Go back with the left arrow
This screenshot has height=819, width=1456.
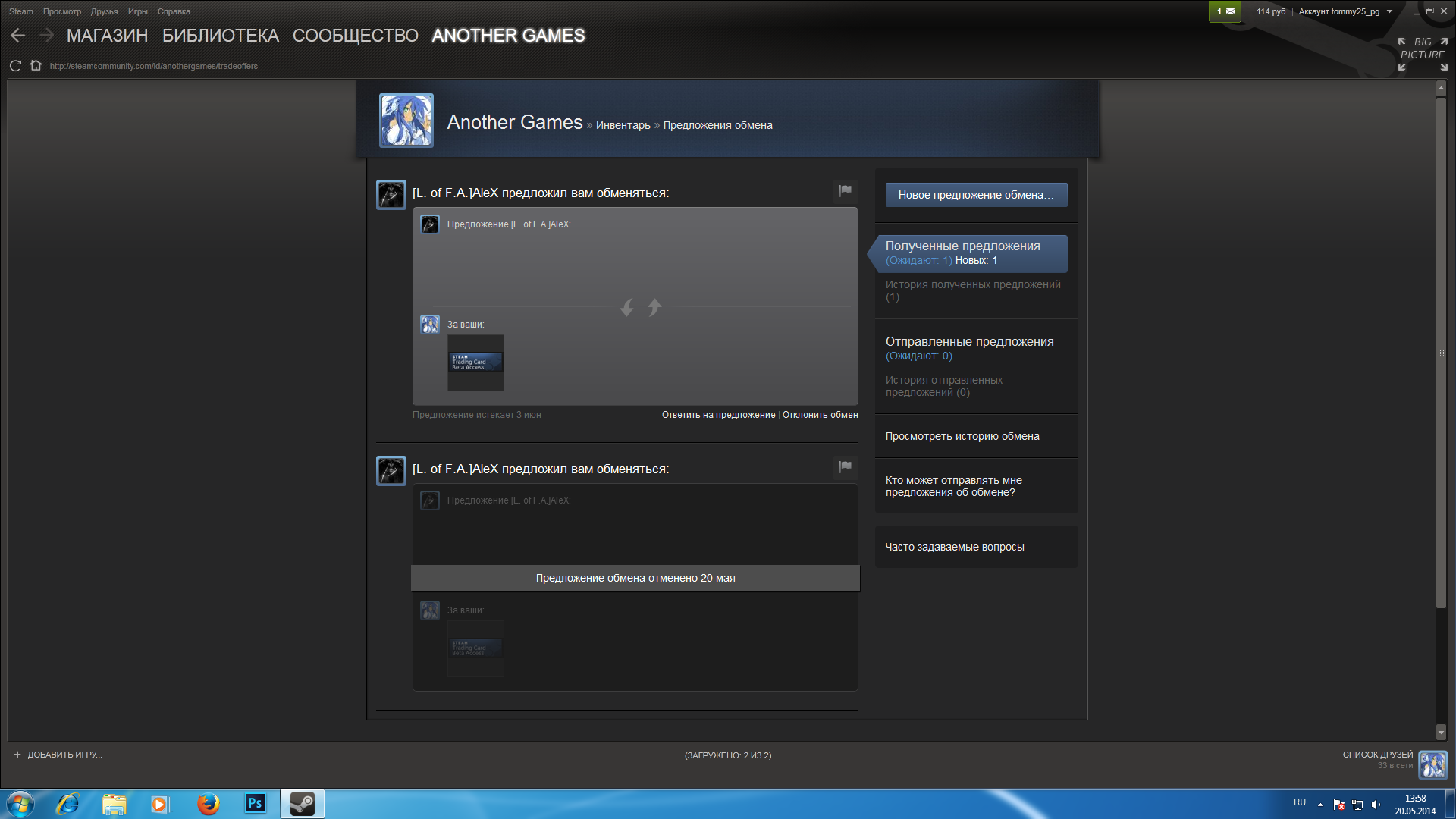pos(18,36)
